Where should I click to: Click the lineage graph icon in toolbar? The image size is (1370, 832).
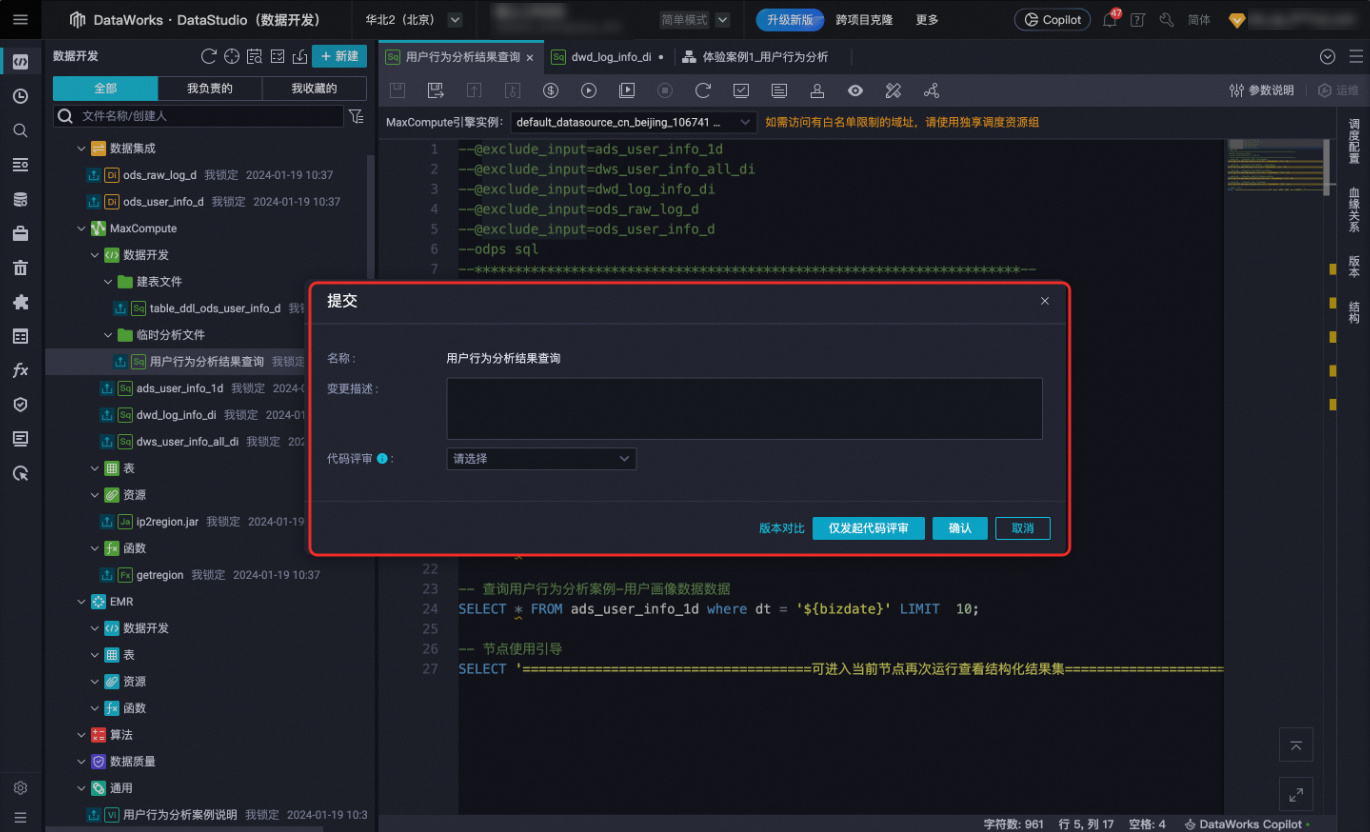tap(931, 90)
